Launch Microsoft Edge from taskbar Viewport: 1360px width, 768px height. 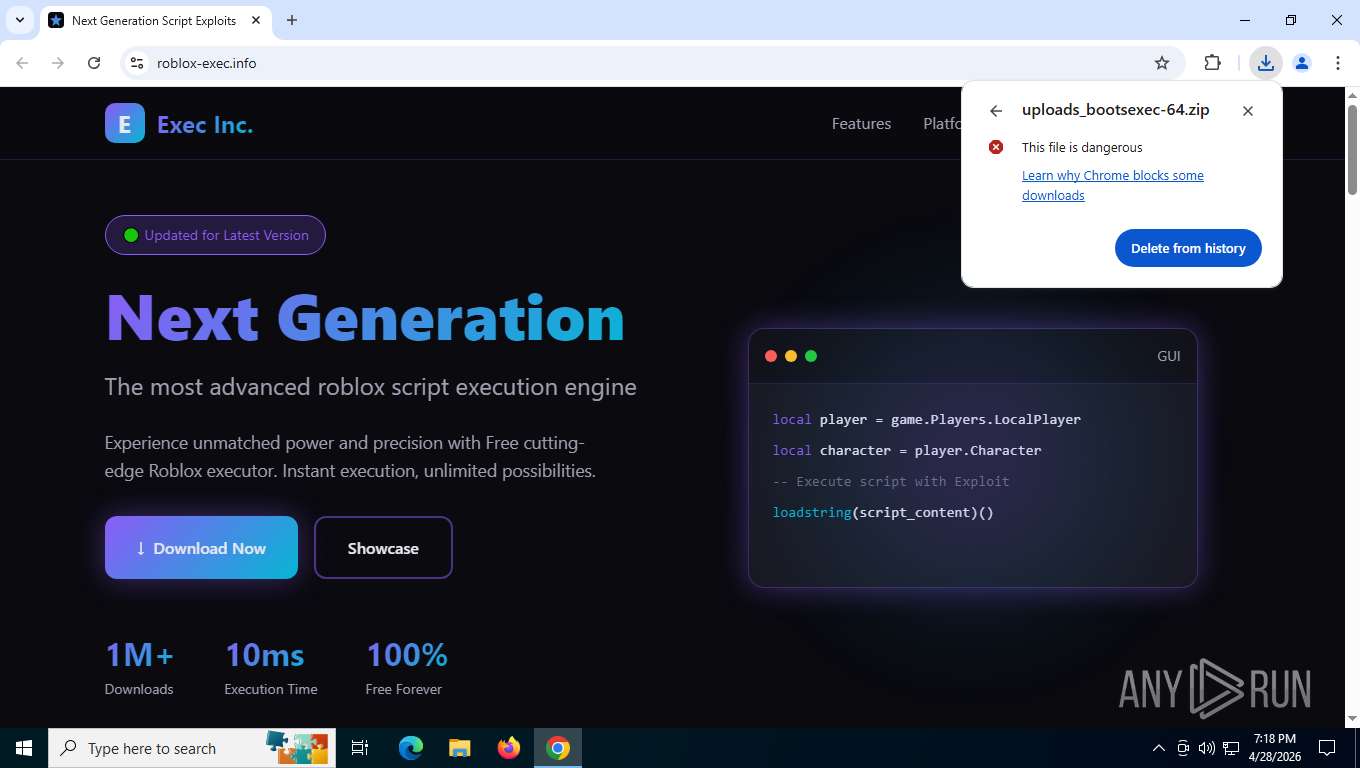pyautogui.click(x=411, y=748)
